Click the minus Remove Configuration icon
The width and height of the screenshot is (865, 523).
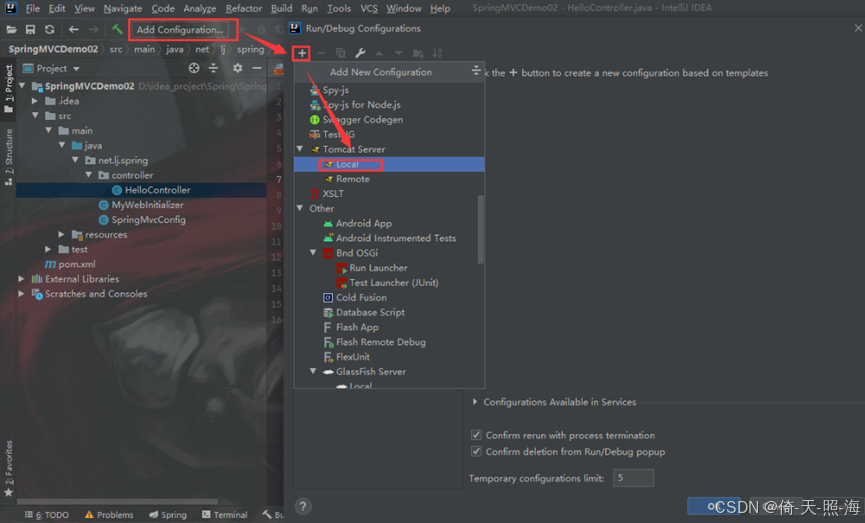click(321, 53)
